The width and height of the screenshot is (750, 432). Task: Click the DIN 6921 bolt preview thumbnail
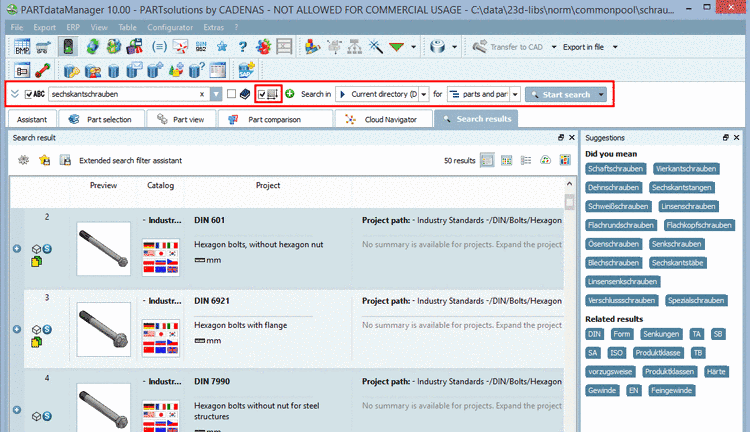point(103,329)
